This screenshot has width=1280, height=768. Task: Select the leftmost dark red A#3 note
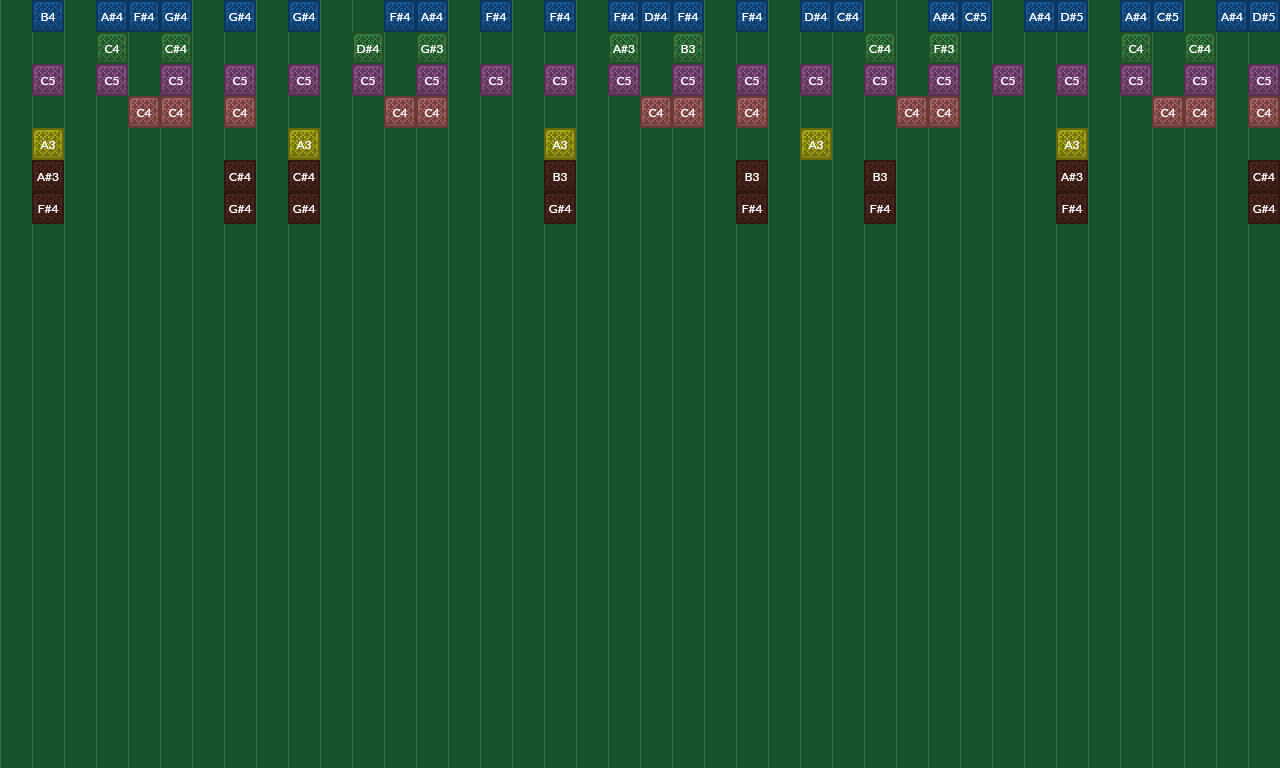click(48, 177)
